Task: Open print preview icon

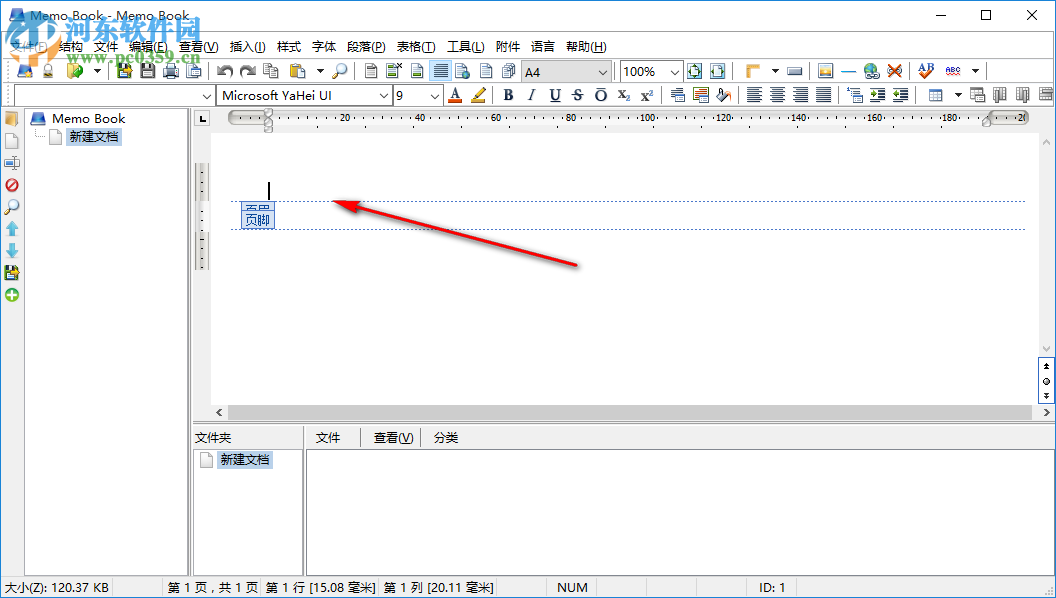Action: (193, 71)
